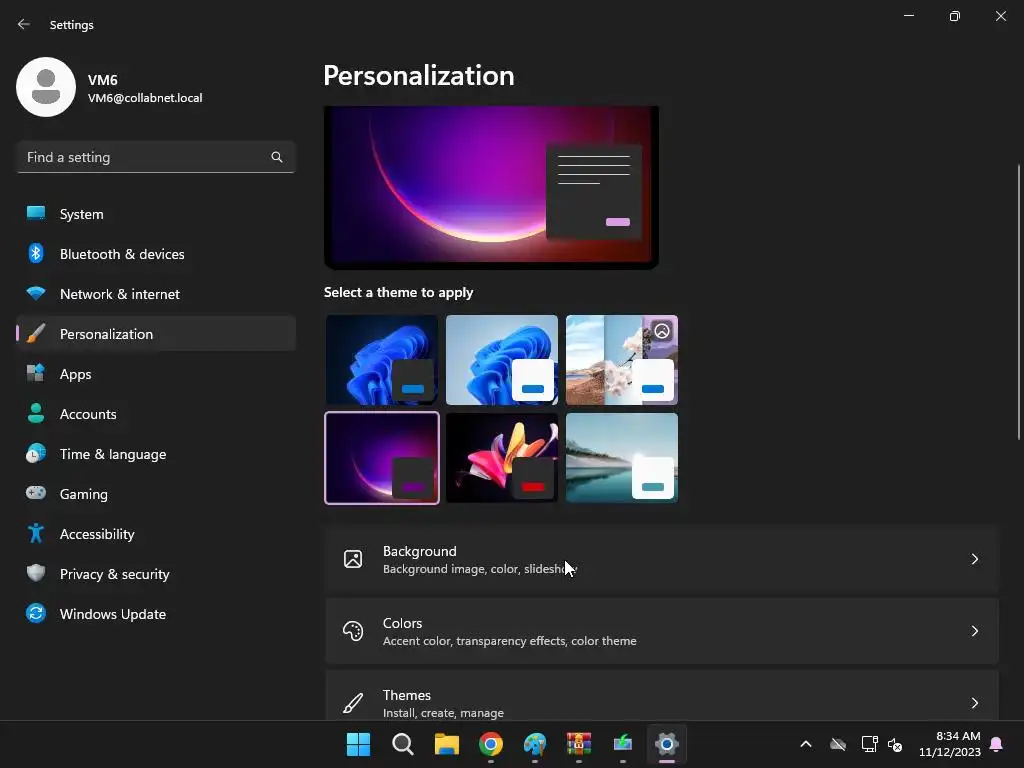Expand Themes settings chevron
Viewport: 1024px width, 768px height.
coord(974,703)
